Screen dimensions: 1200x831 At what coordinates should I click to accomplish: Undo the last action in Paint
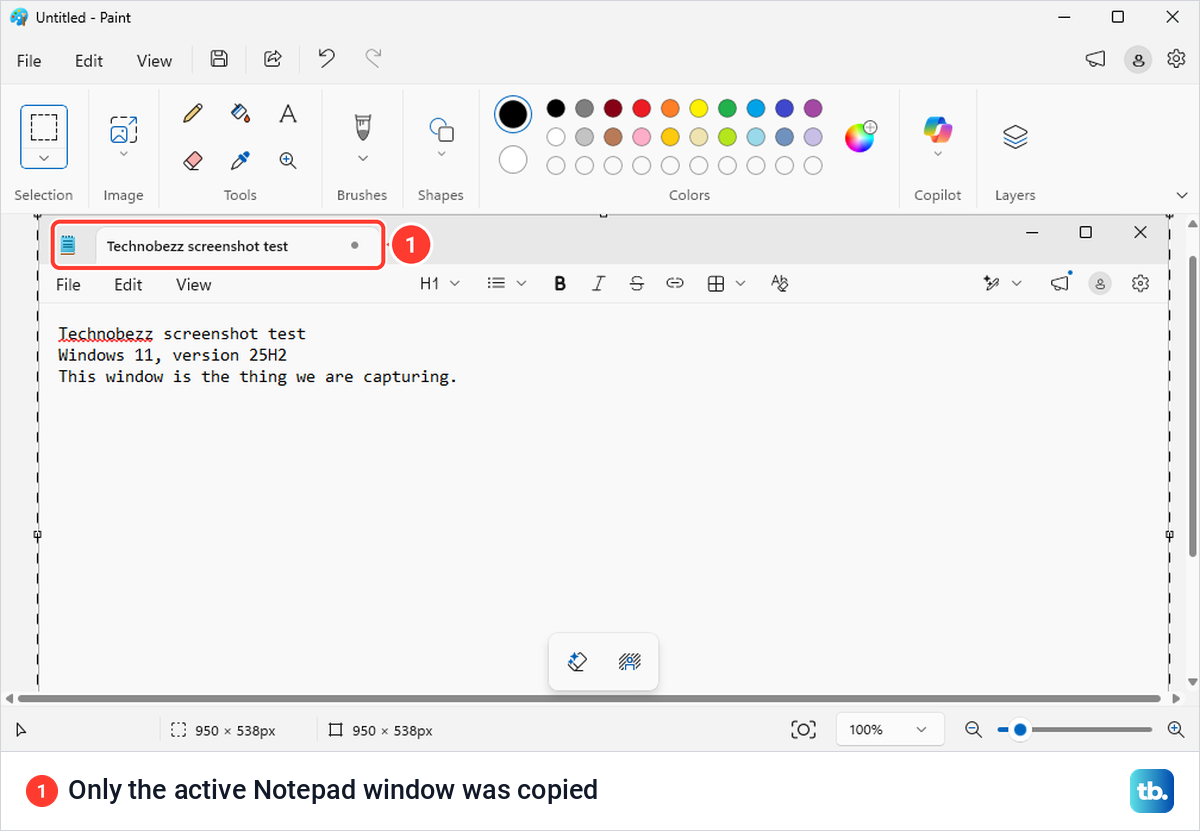point(326,58)
